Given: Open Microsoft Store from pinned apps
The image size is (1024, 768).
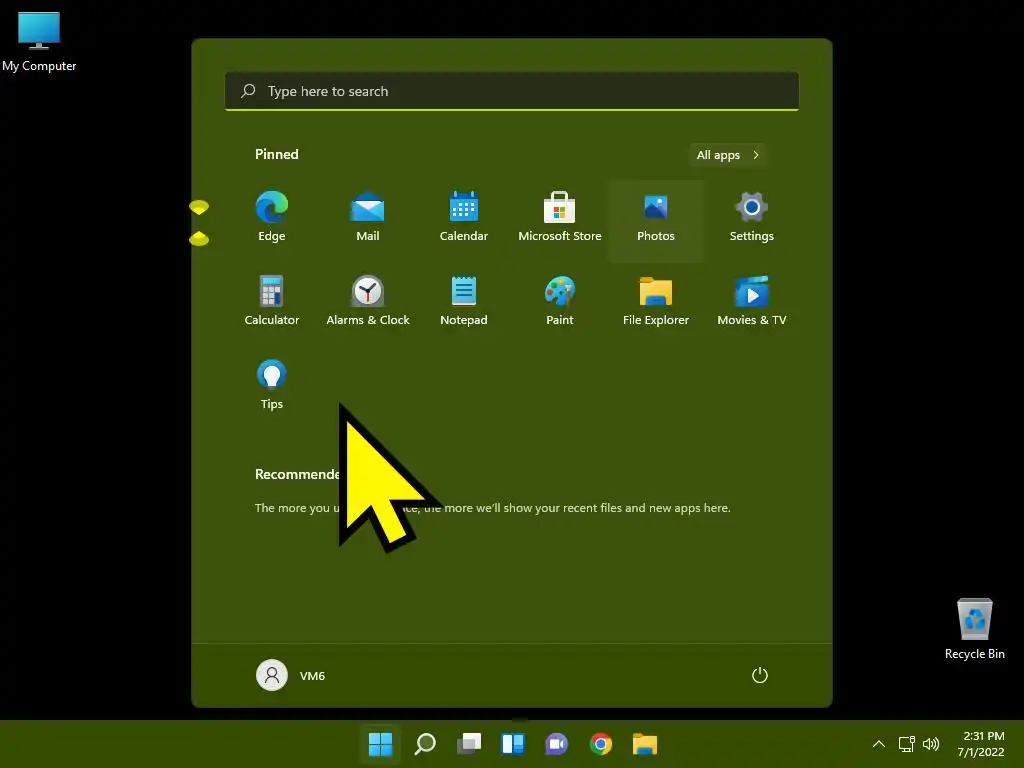Looking at the screenshot, I should (x=560, y=217).
